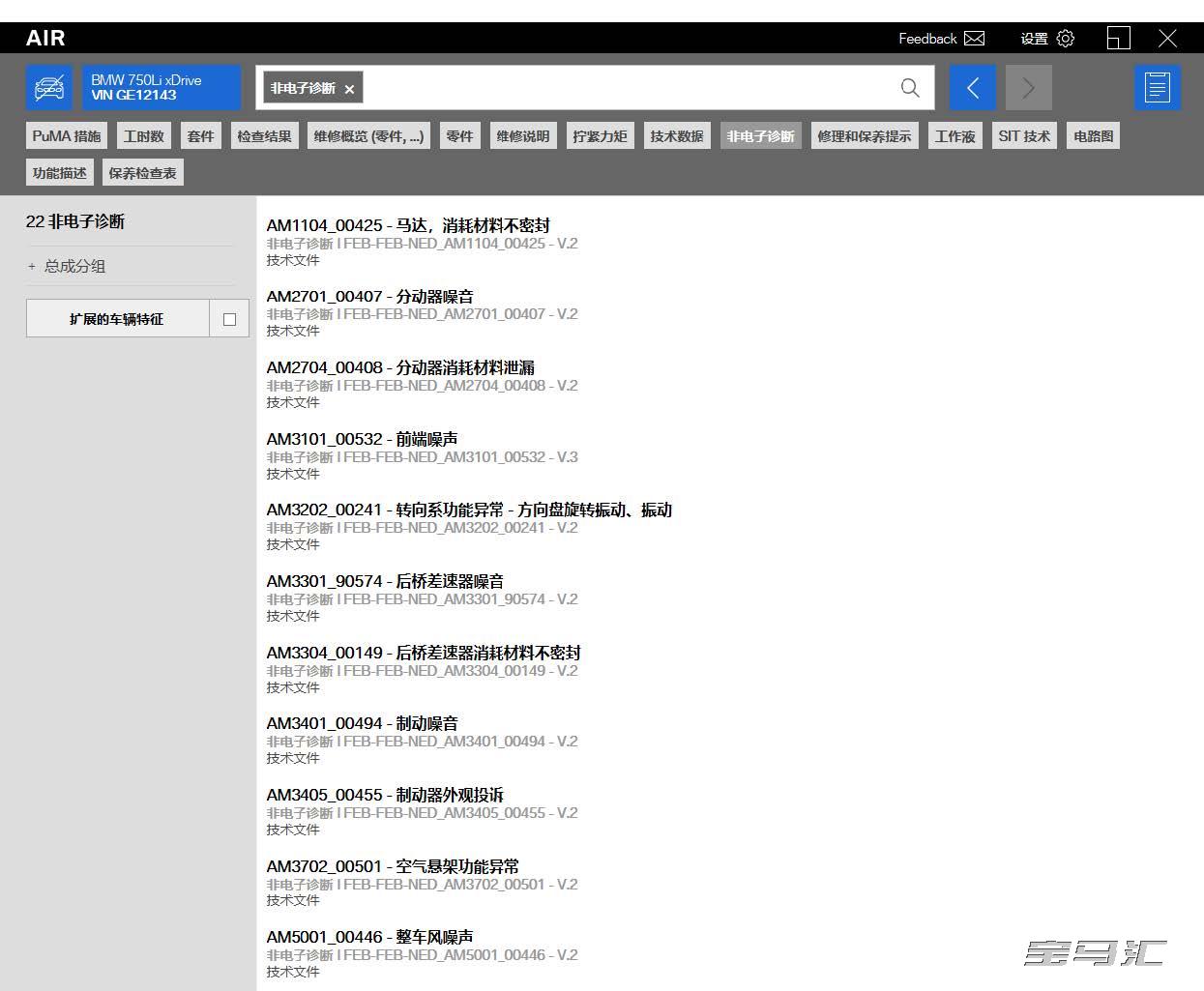
Task: Click the Feedback label
Action: [927, 39]
